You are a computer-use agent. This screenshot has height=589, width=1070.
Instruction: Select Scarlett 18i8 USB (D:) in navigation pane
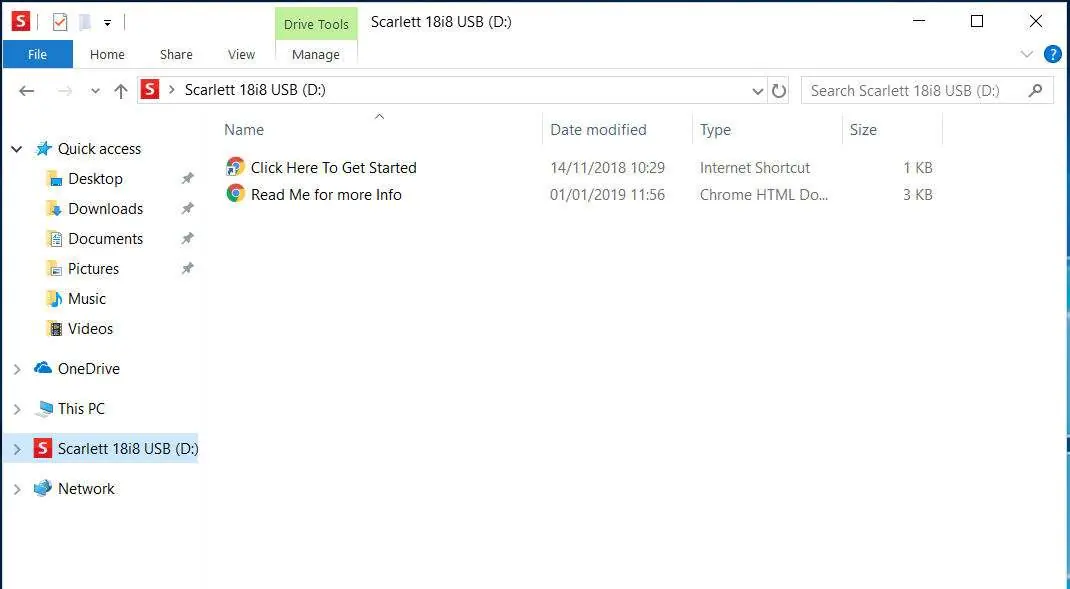pyautogui.click(x=128, y=448)
